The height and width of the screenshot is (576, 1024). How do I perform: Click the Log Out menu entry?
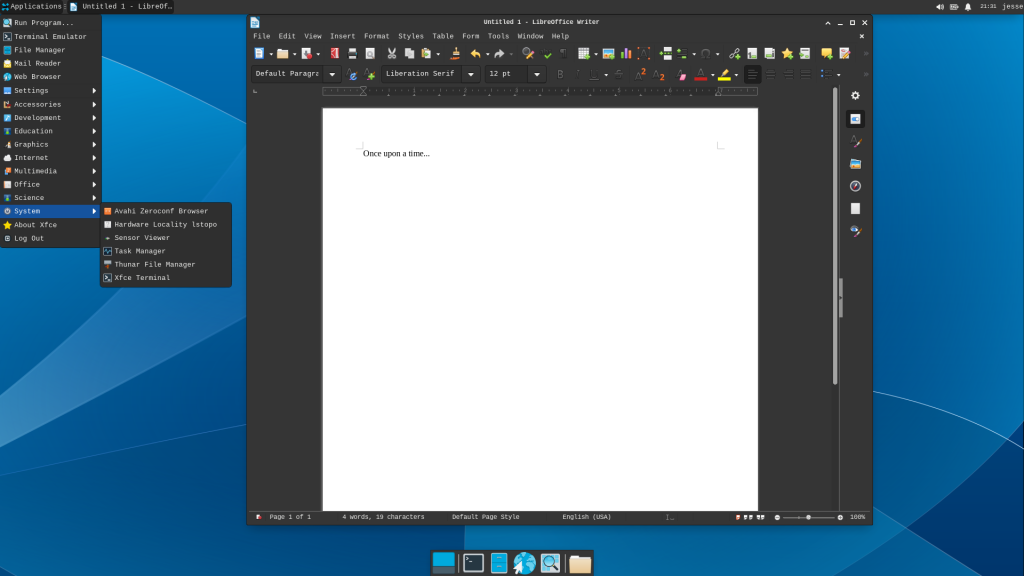pos(29,238)
